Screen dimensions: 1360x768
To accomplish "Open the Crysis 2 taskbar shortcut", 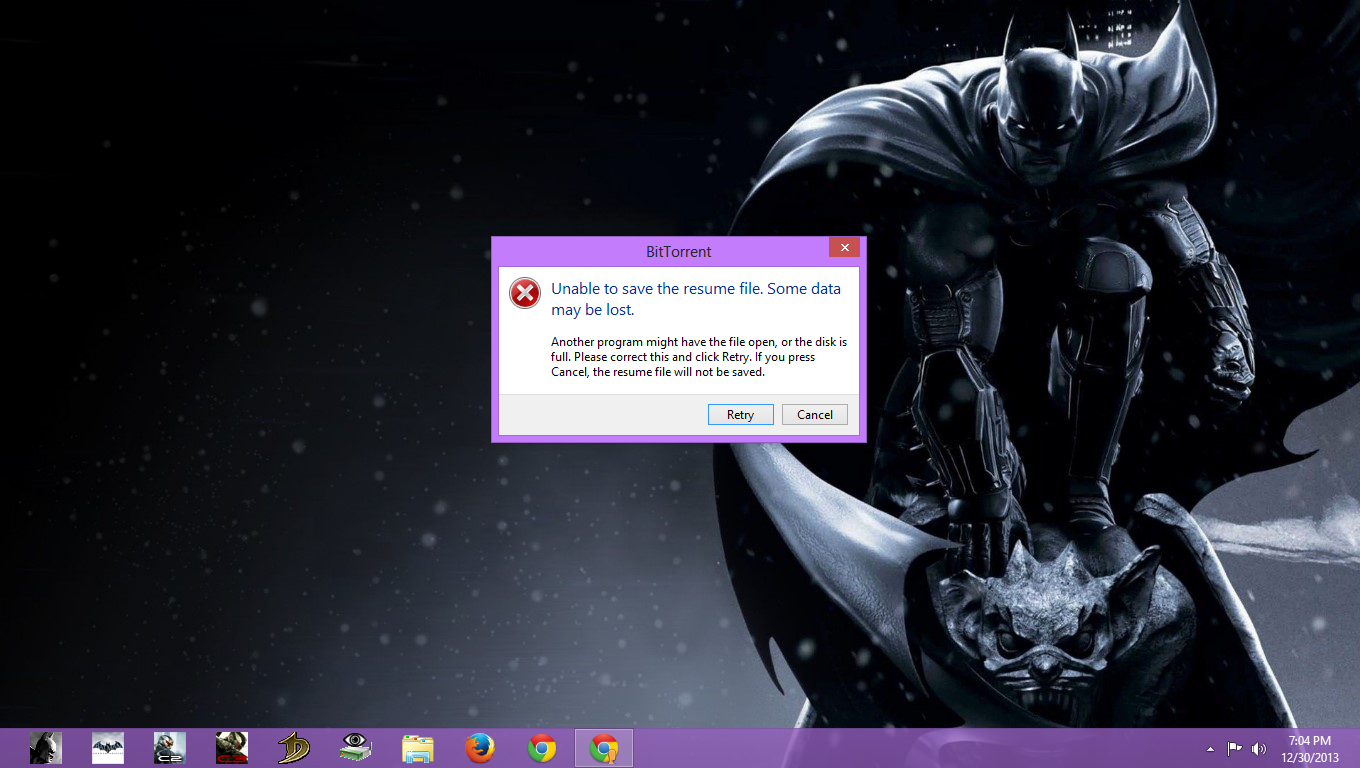I will [x=170, y=748].
